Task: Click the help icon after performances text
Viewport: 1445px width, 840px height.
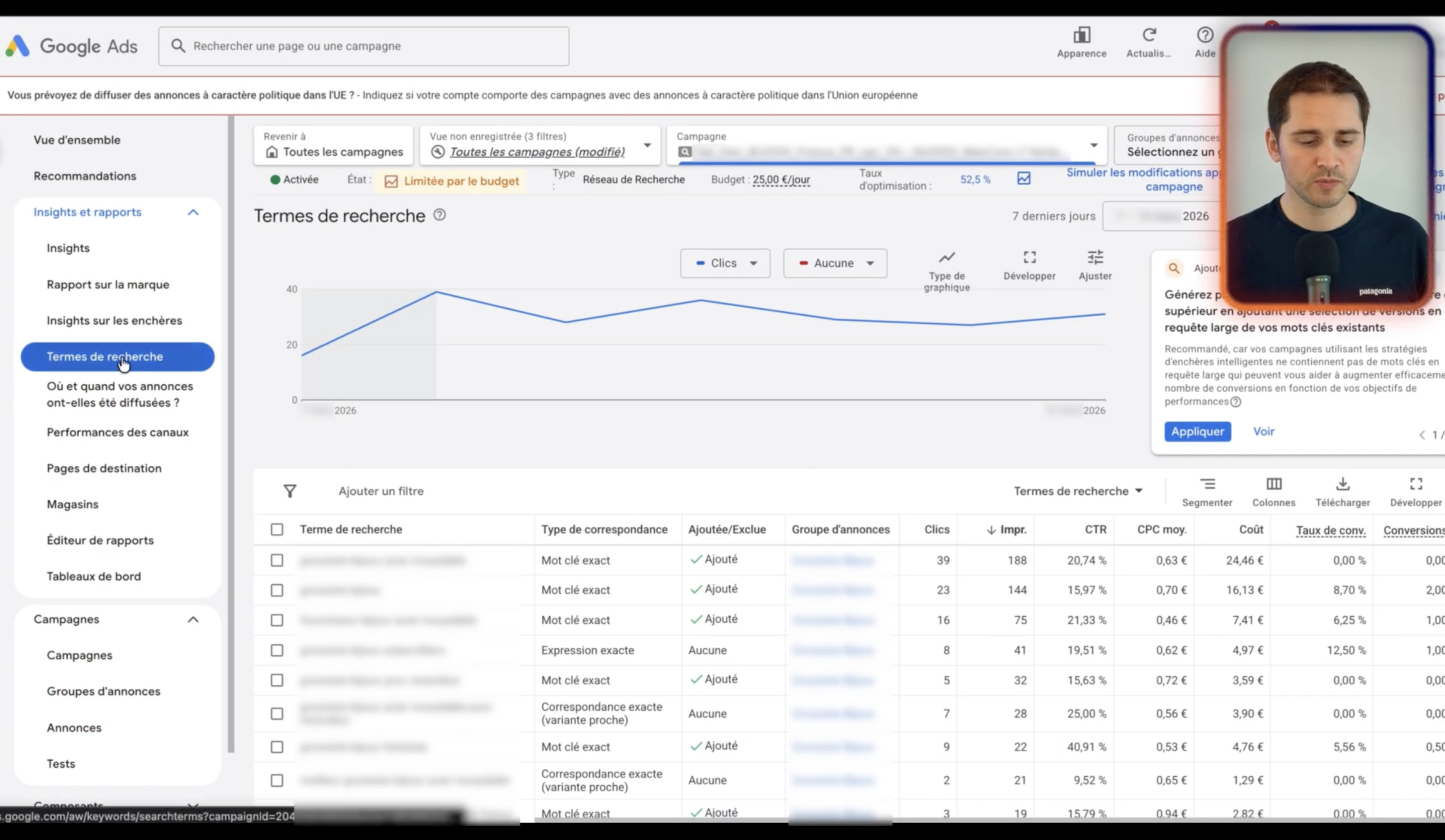Action: click(x=1236, y=402)
